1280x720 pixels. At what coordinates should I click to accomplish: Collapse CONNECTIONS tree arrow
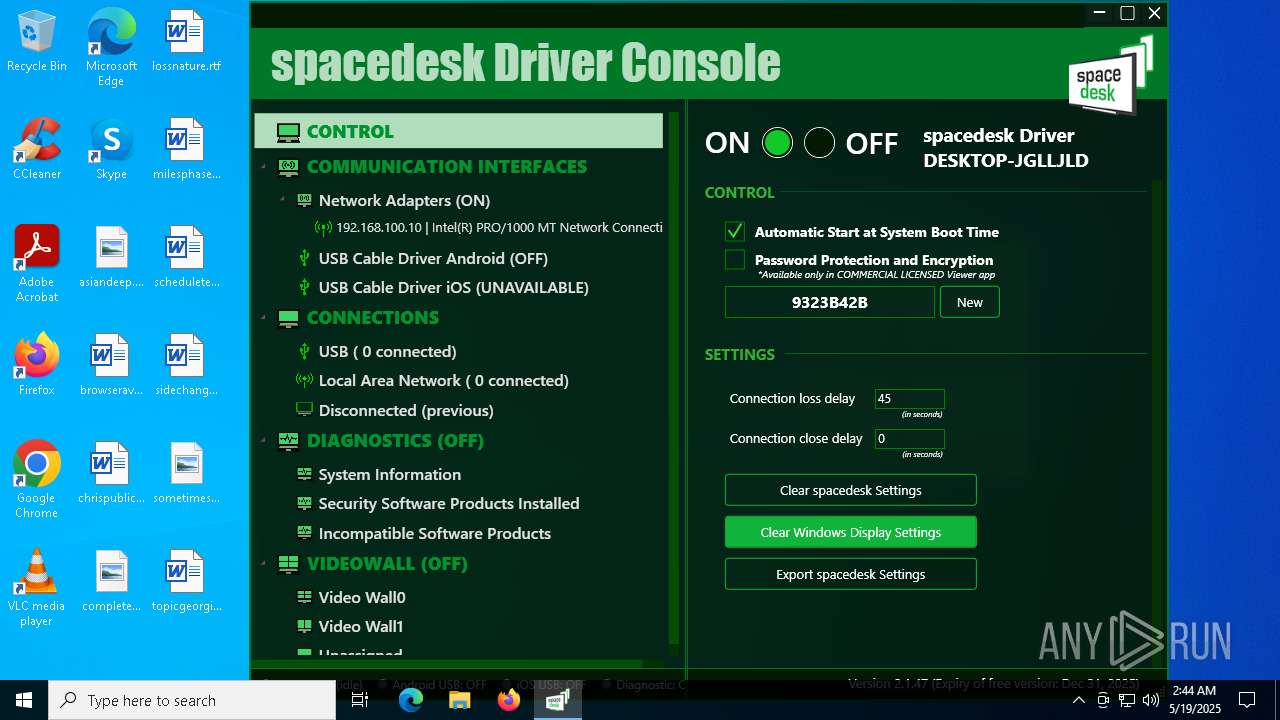click(265, 318)
